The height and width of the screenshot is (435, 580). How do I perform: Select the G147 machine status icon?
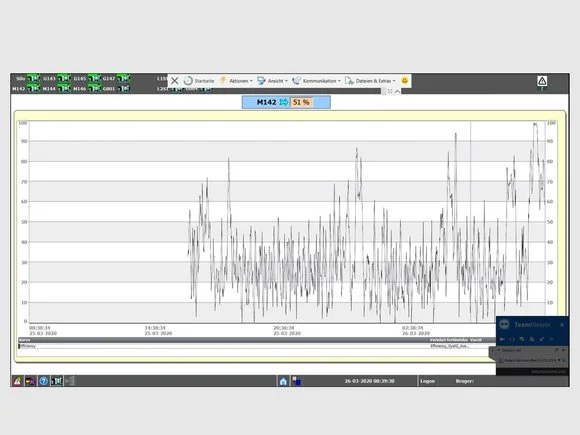(x=124, y=78)
